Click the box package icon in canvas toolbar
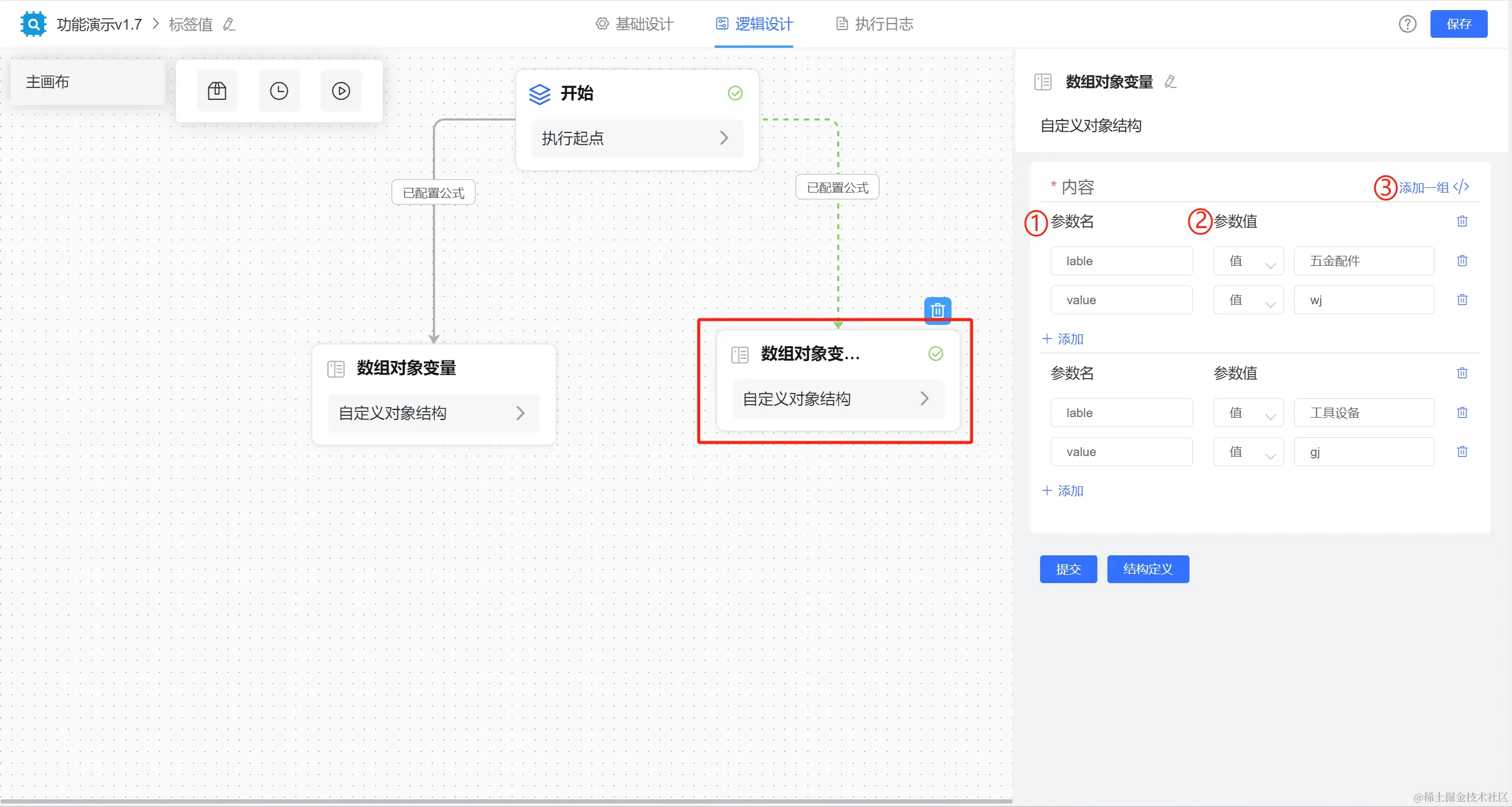This screenshot has height=807, width=1512. [x=217, y=90]
